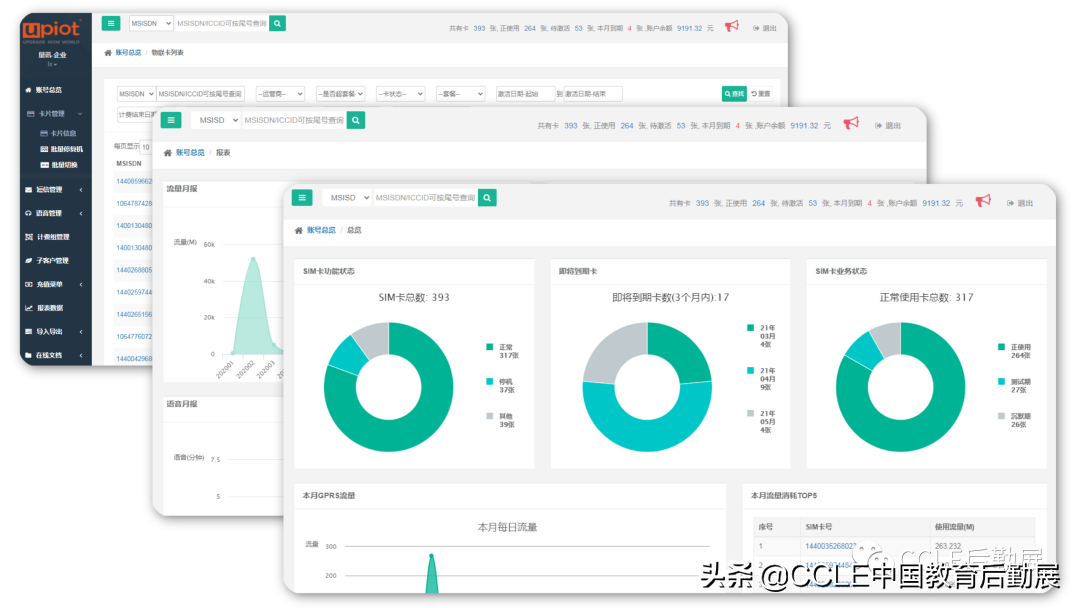Open the red megaphone announcements in 报表 window
The height and width of the screenshot is (608, 1080).
[x=851, y=123]
